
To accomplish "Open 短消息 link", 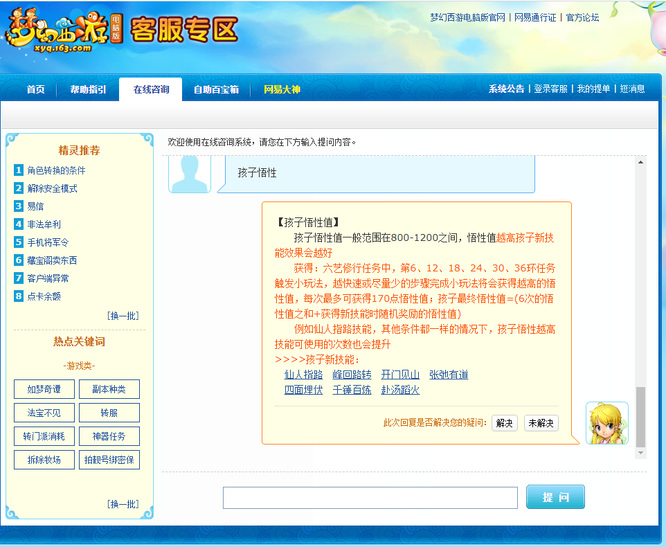I will point(632,89).
